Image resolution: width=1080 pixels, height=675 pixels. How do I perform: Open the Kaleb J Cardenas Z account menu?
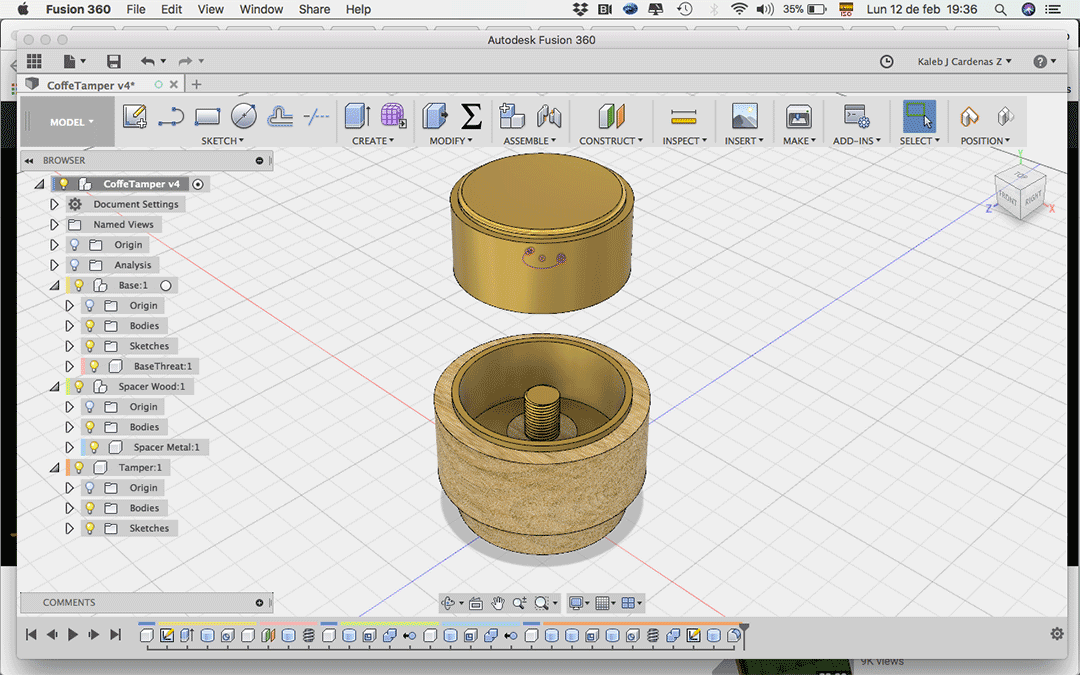tap(964, 62)
